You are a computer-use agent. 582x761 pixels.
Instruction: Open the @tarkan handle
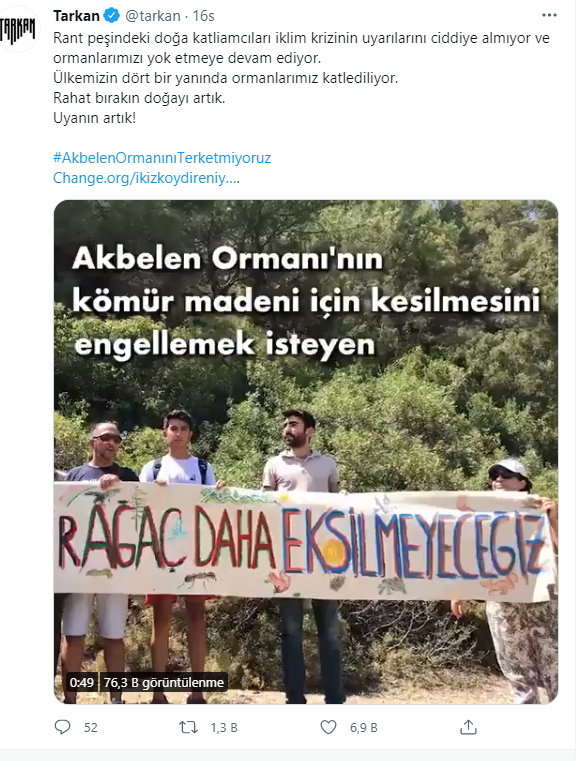point(153,16)
